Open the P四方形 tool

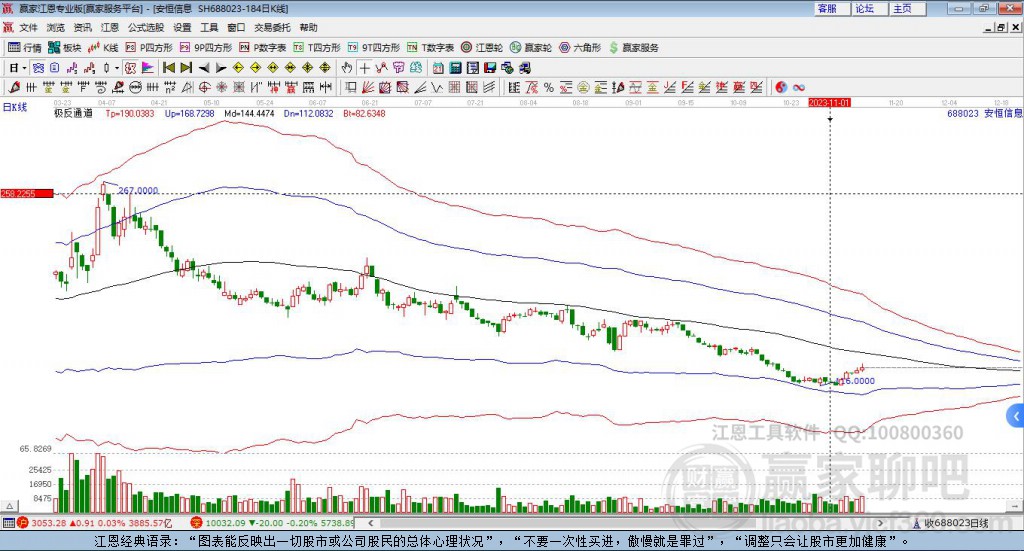click(x=149, y=48)
